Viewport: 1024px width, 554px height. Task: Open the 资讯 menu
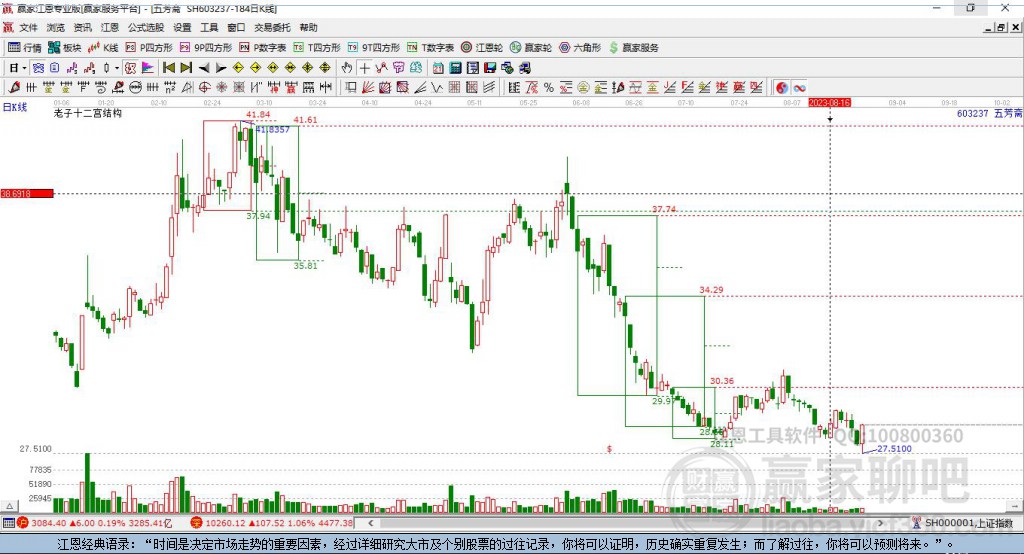coord(82,27)
